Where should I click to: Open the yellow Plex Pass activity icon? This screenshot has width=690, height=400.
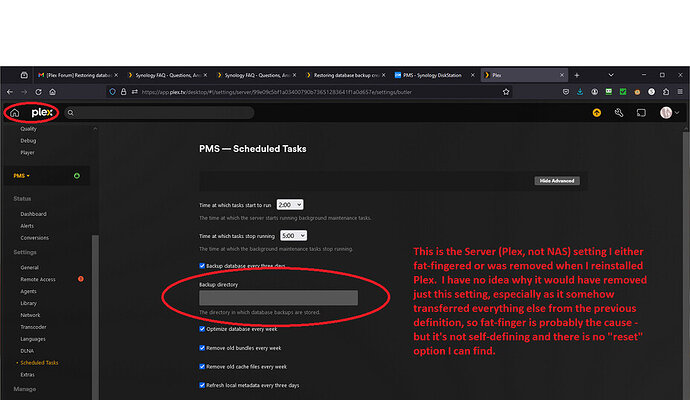click(x=597, y=113)
